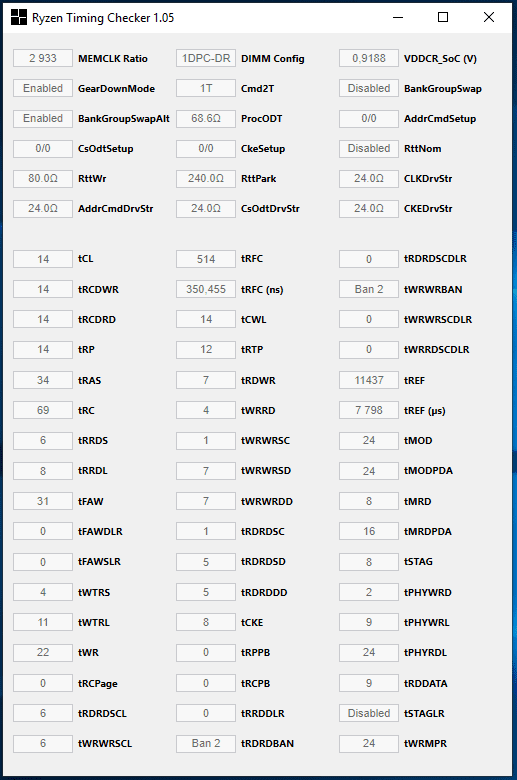
Task: Click the AddrCmdDrvStr value field
Action: pyautogui.click(x=43, y=208)
